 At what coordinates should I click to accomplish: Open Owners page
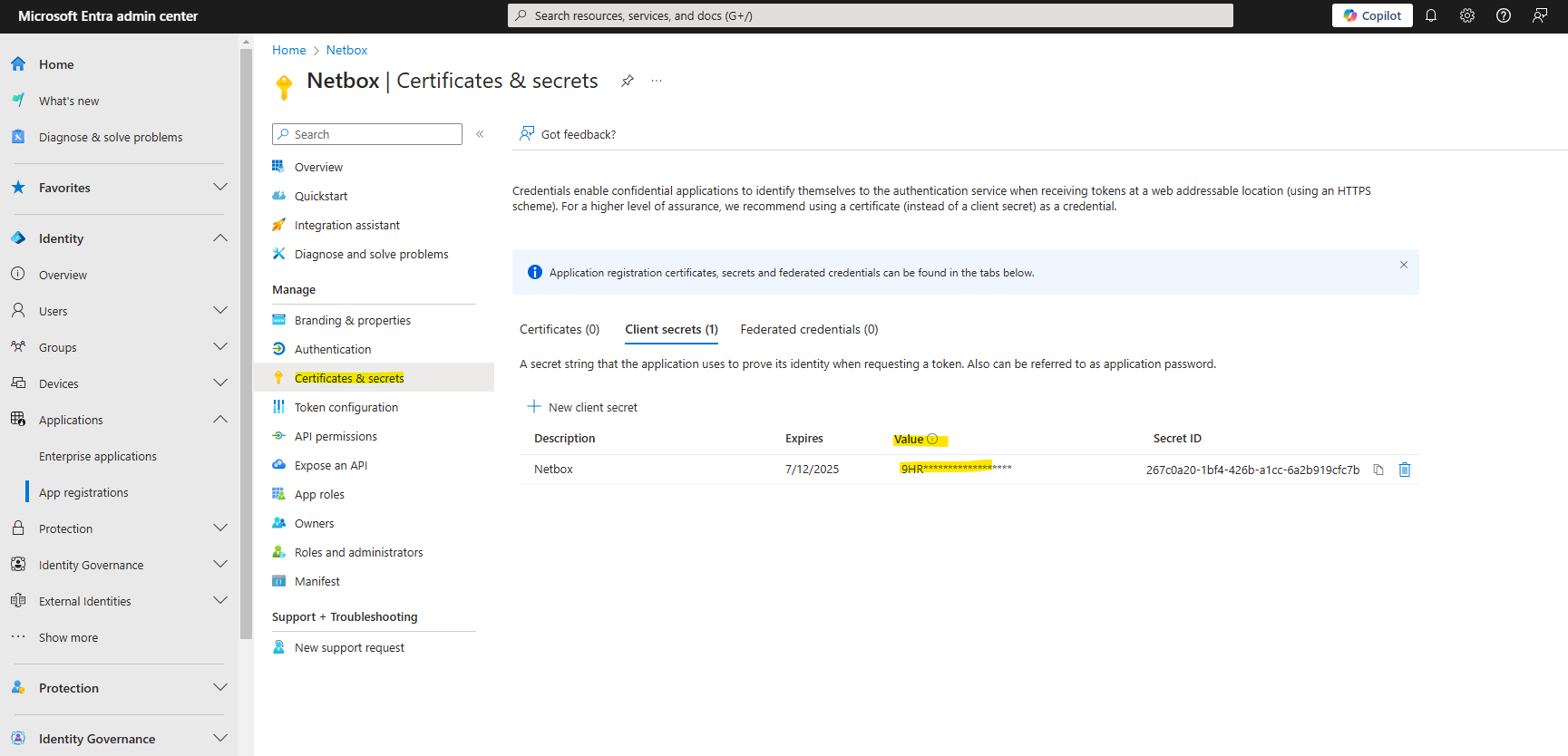[314, 523]
